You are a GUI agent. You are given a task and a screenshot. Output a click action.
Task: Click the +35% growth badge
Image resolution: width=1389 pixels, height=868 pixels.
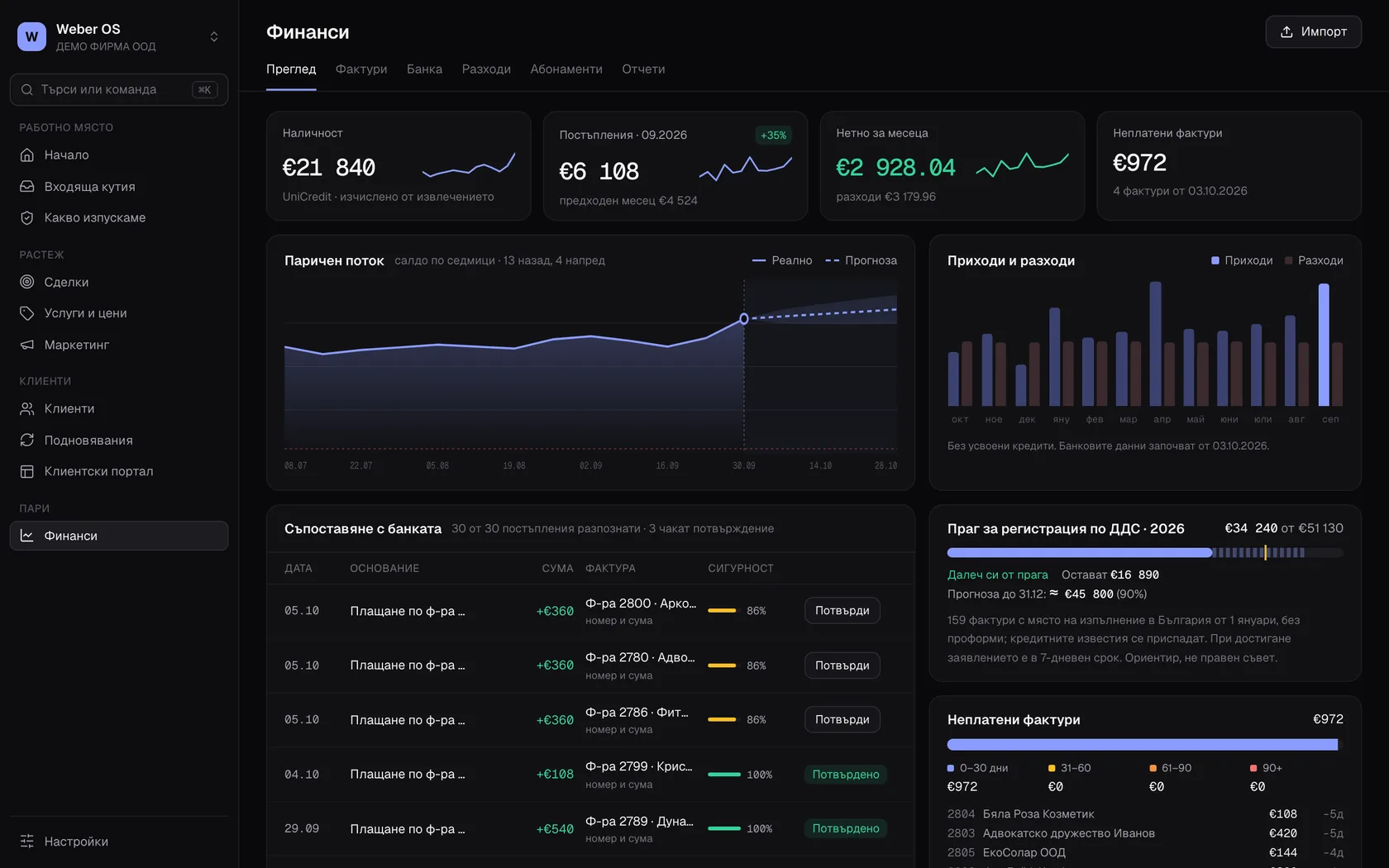773,136
